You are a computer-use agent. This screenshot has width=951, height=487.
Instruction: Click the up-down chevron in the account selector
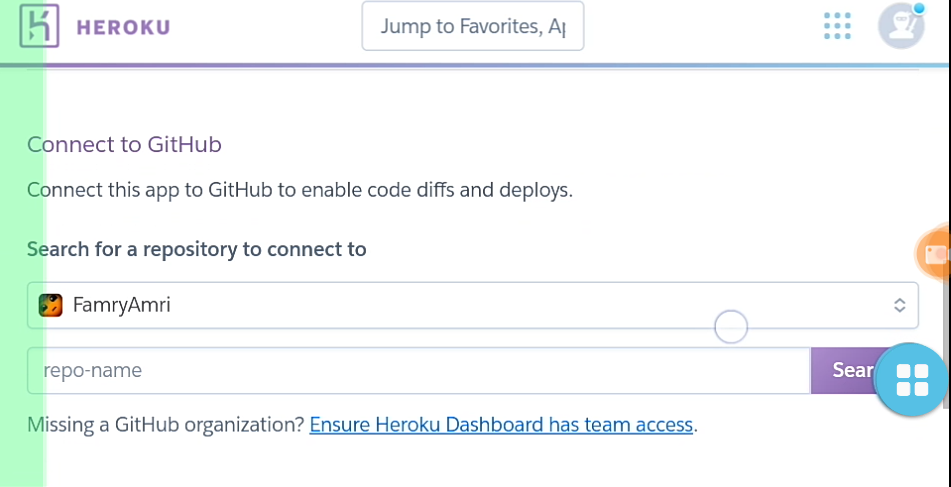[x=899, y=305]
